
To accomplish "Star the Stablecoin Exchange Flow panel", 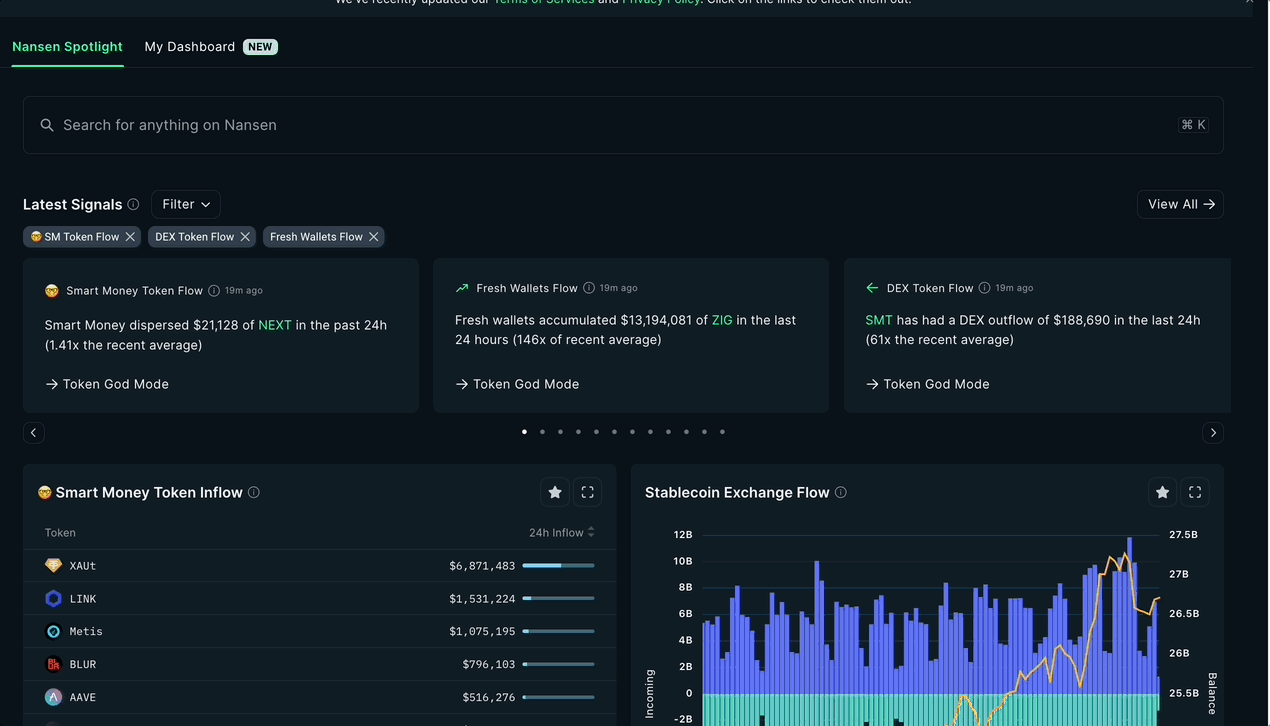I will tap(1162, 492).
